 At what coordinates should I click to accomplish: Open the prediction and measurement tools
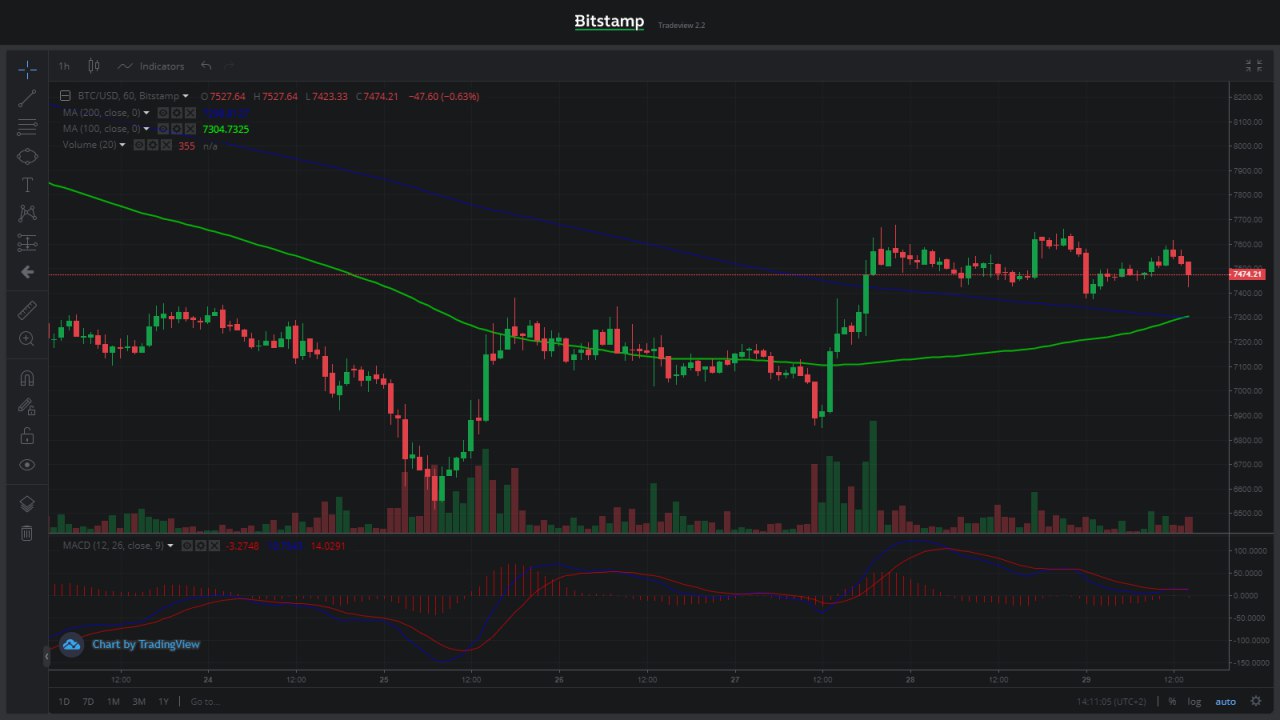point(27,243)
